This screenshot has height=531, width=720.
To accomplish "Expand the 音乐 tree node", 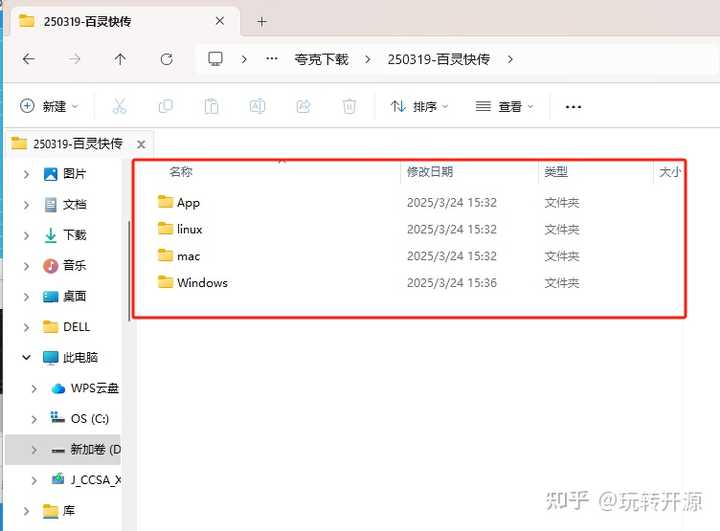I will (26, 266).
